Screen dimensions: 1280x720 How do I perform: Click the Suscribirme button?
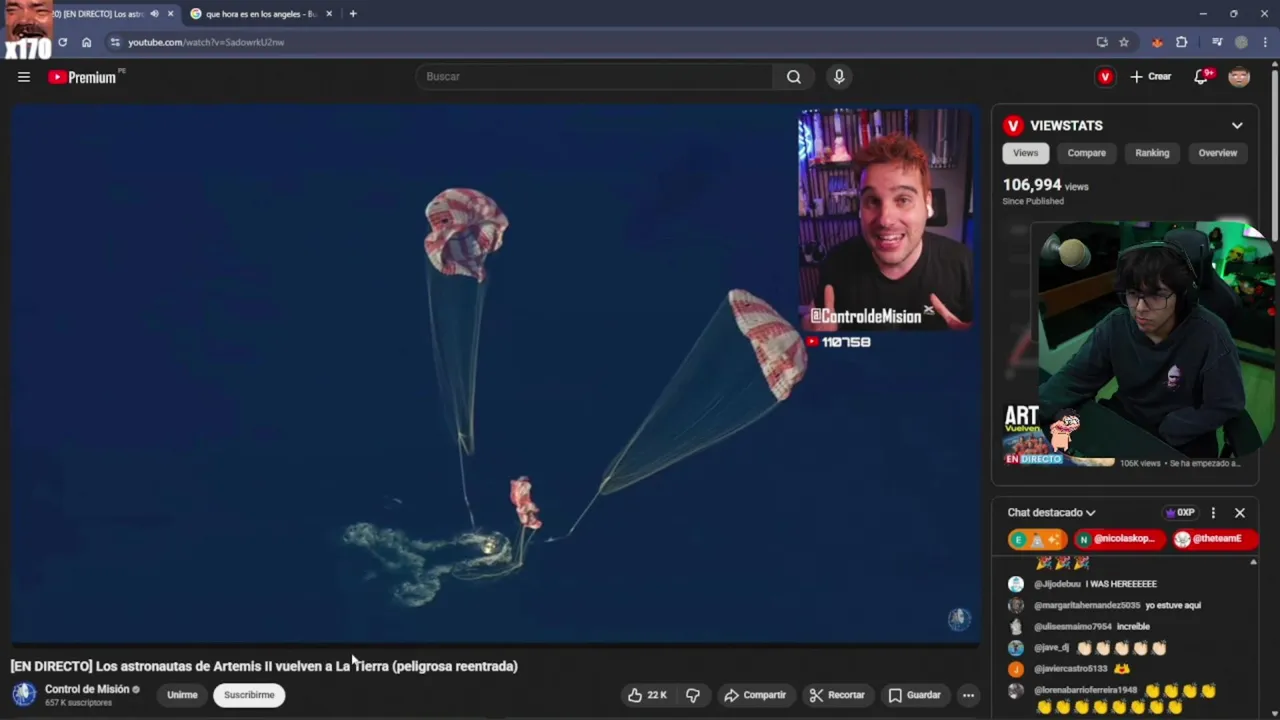point(249,695)
